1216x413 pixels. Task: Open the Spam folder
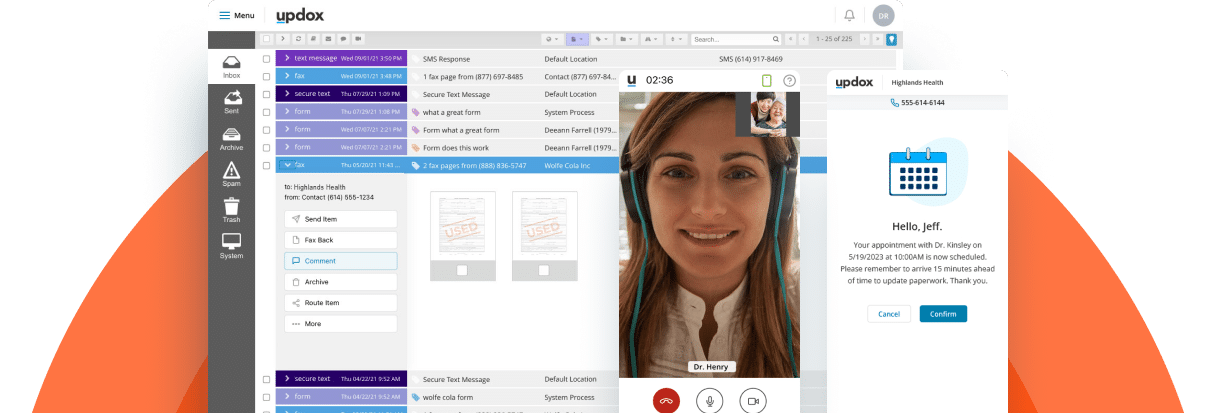pos(231,174)
